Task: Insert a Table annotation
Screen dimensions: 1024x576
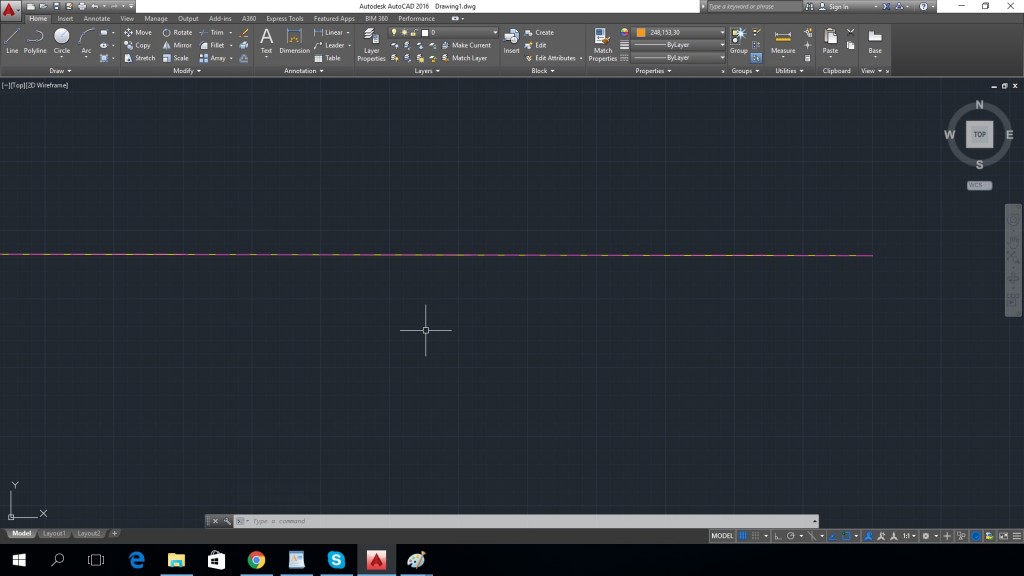Action: click(x=327, y=58)
